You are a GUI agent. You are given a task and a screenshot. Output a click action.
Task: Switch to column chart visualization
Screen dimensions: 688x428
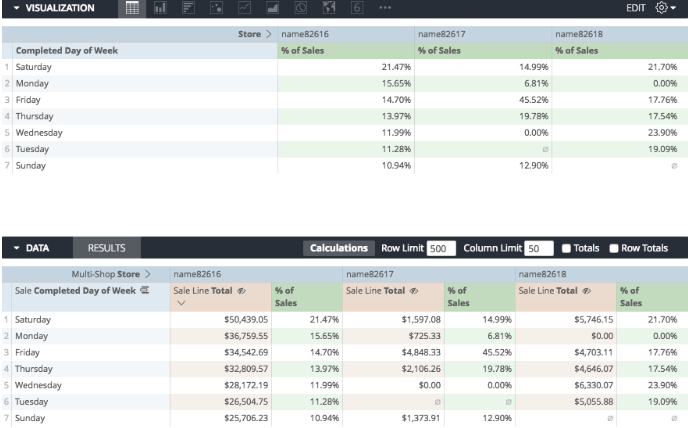160,8
